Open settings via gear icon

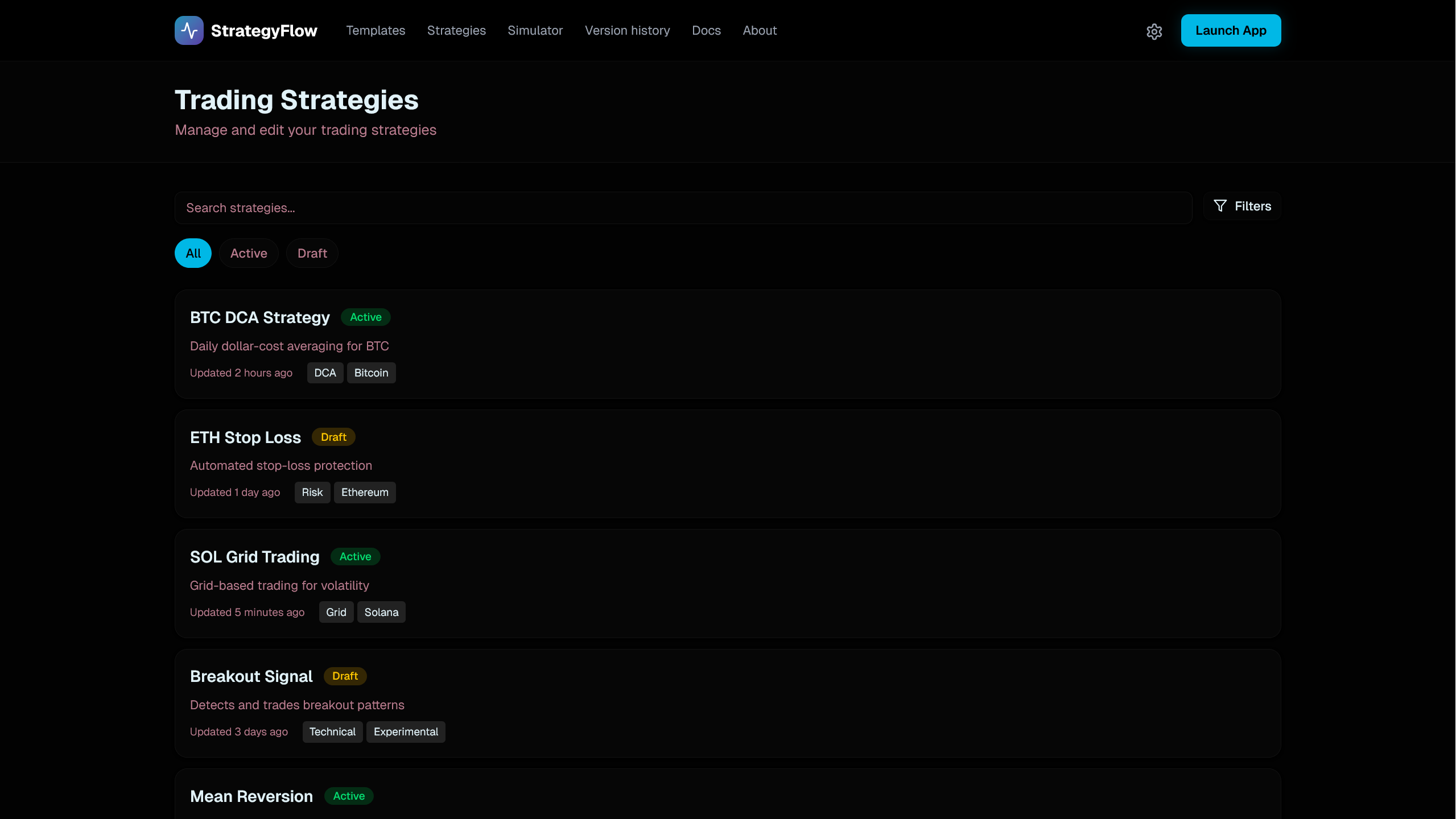pos(1154,31)
